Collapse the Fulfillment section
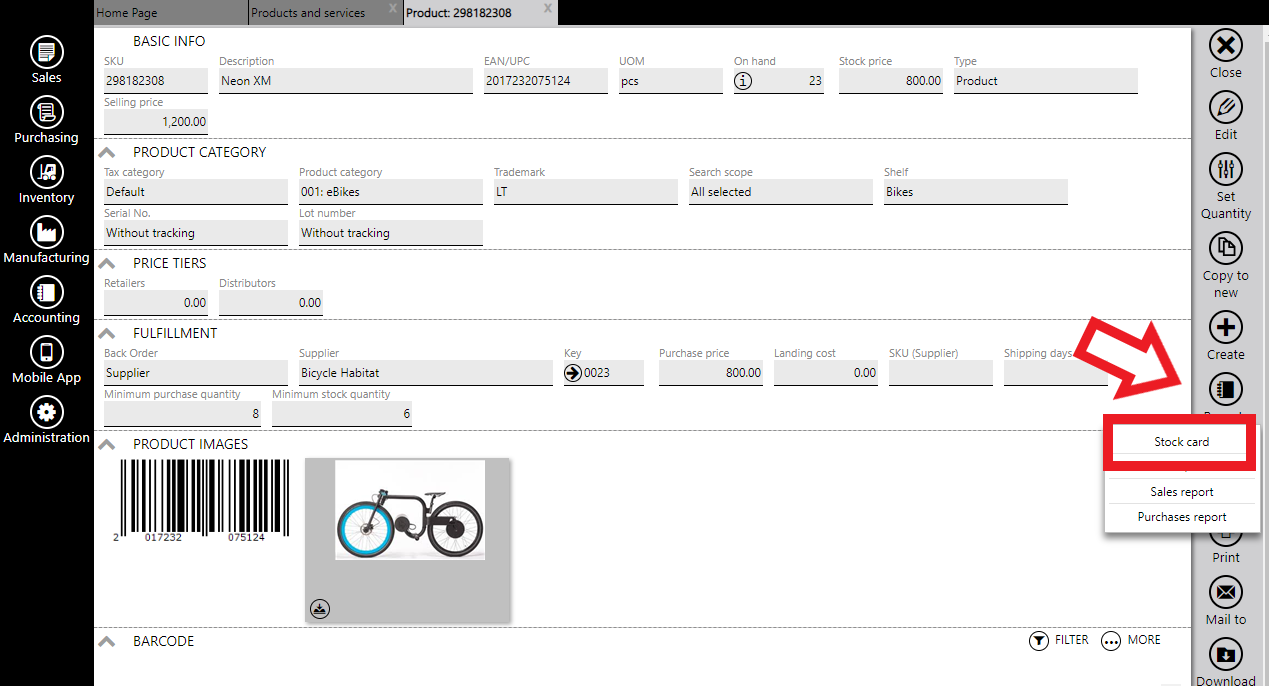Image resolution: width=1269 pixels, height=686 pixels. (x=106, y=333)
